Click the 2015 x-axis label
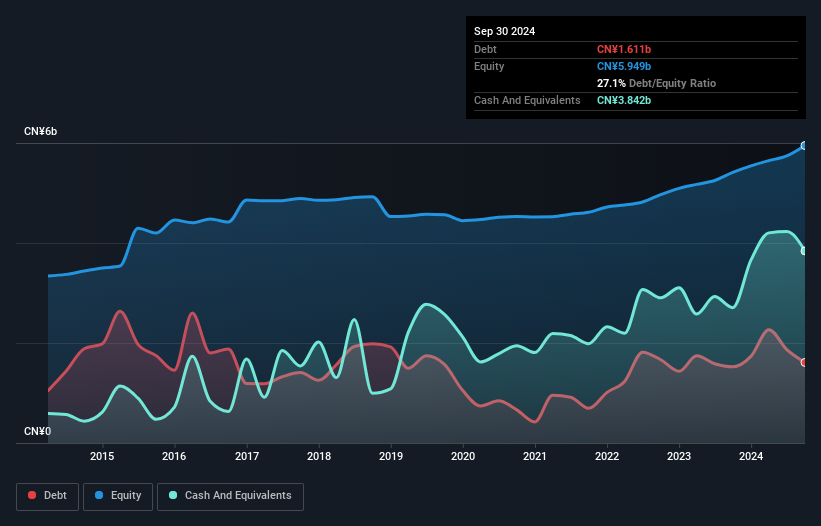This screenshot has height=526, width=821. coord(102,456)
